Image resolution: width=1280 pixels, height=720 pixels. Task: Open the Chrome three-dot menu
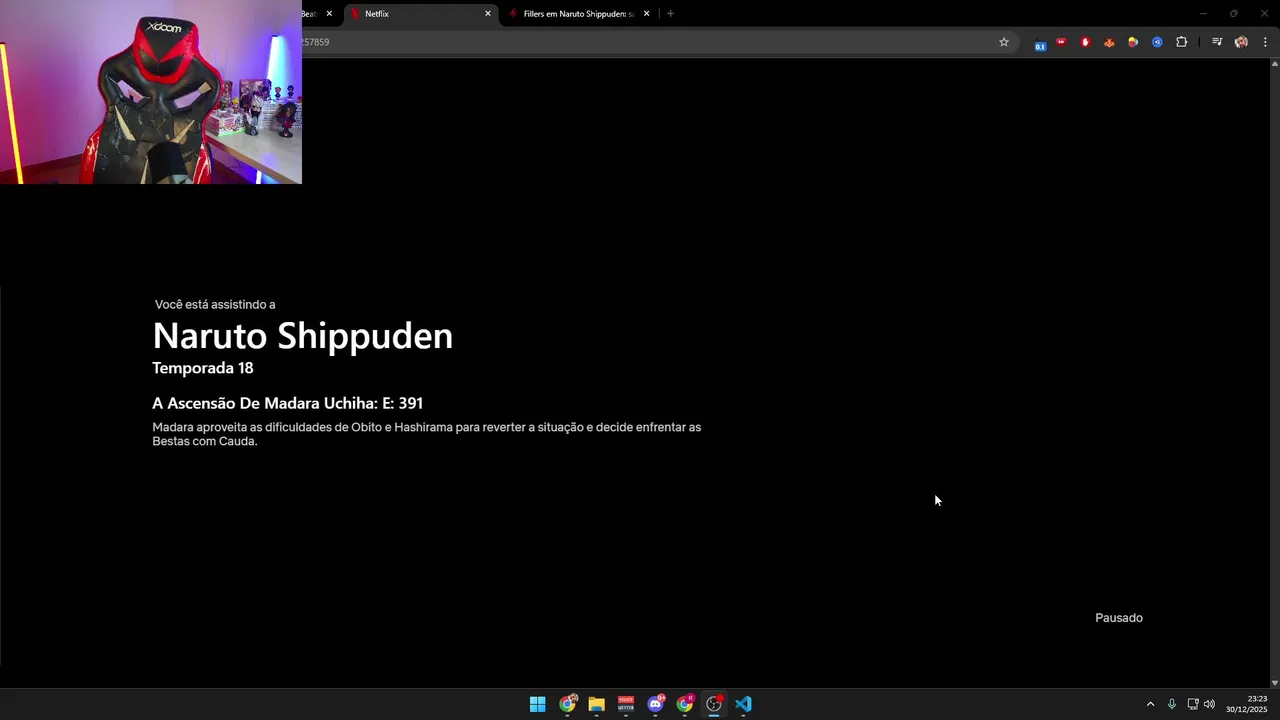(1265, 42)
